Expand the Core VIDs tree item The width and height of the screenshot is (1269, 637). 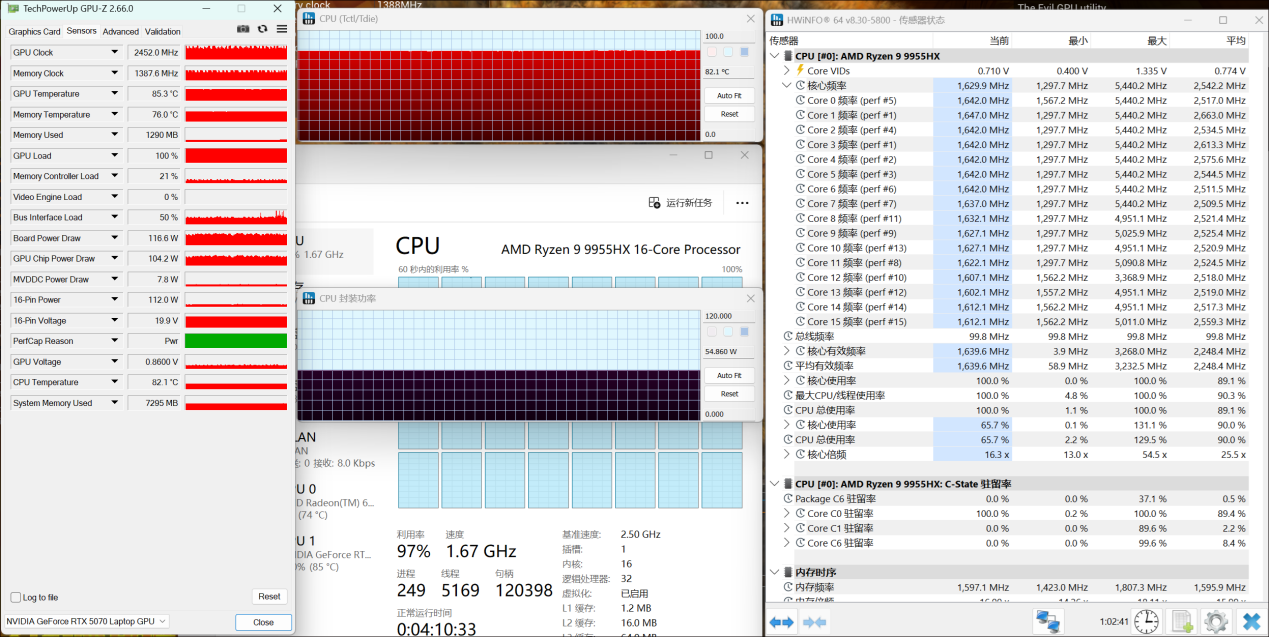(786, 71)
